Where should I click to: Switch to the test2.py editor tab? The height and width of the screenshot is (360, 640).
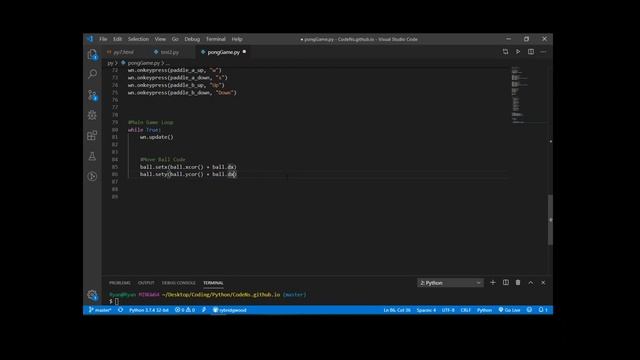[169, 52]
